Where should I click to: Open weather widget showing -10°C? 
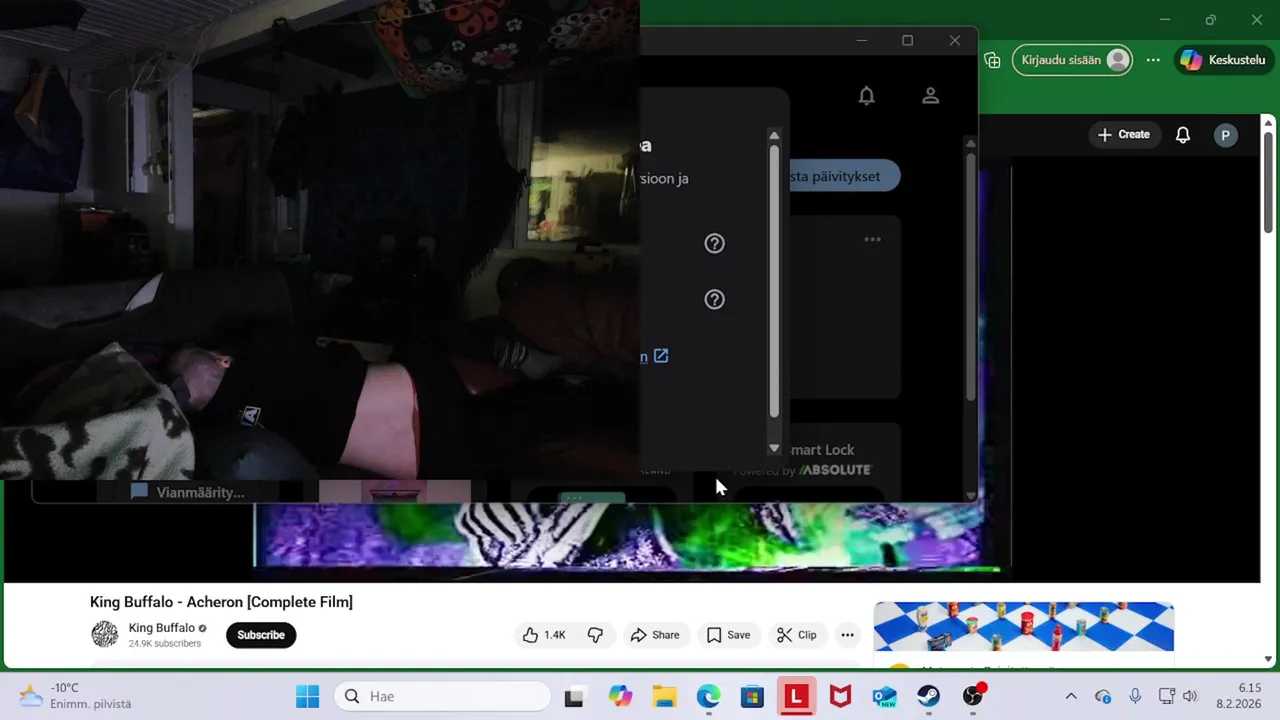click(76, 696)
